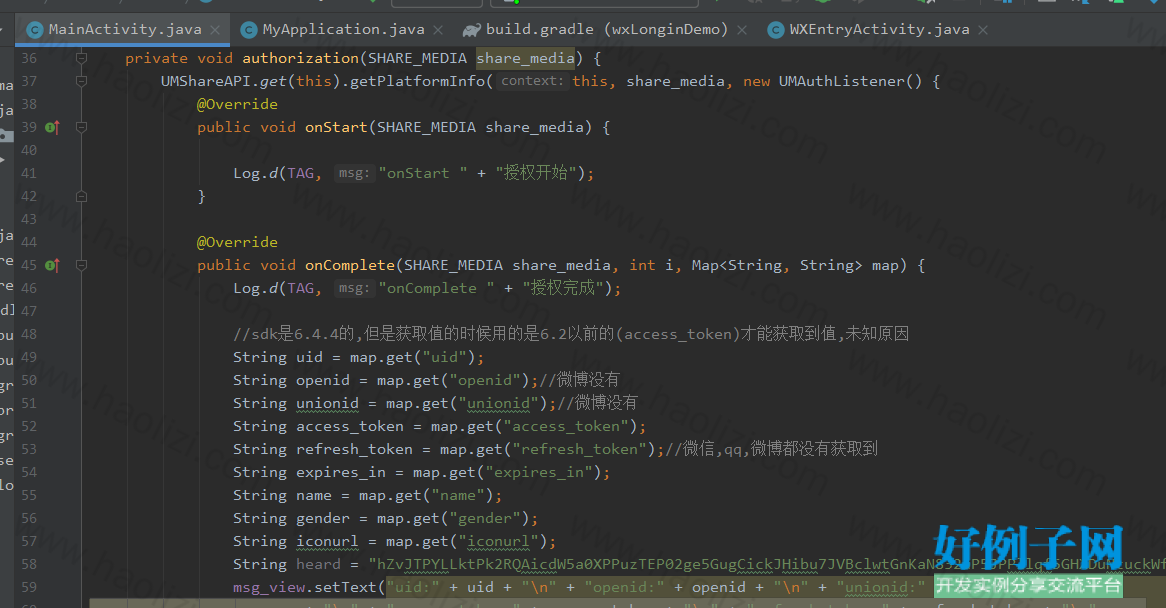Click the @Override annotation on line 38
This screenshot has width=1166, height=608.
237,104
